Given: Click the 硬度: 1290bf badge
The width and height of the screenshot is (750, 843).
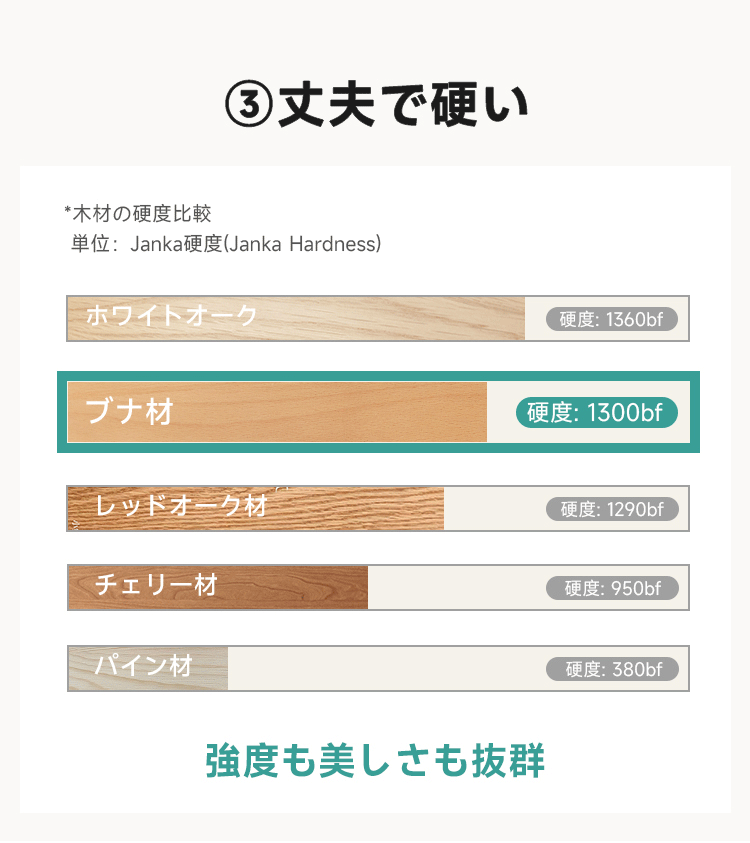Looking at the screenshot, I should click(x=612, y=509).
